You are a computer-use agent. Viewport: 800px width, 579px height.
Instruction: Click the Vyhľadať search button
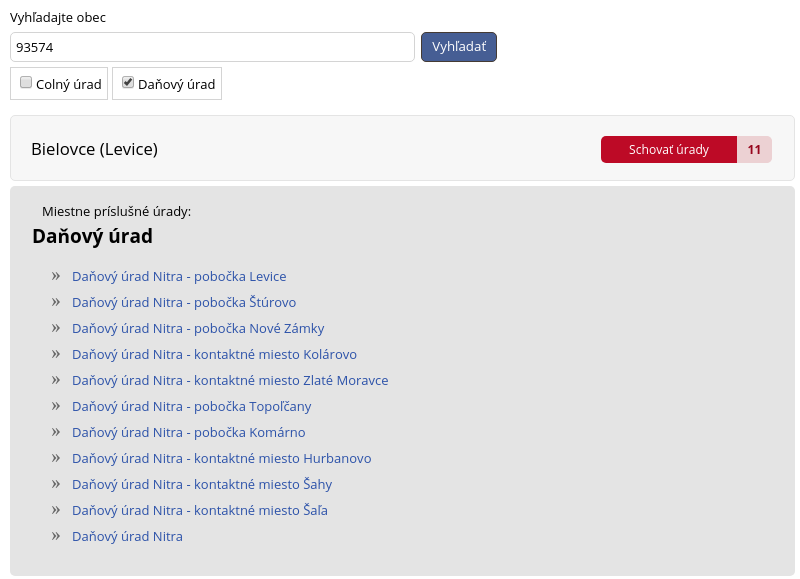click(458, 47)
